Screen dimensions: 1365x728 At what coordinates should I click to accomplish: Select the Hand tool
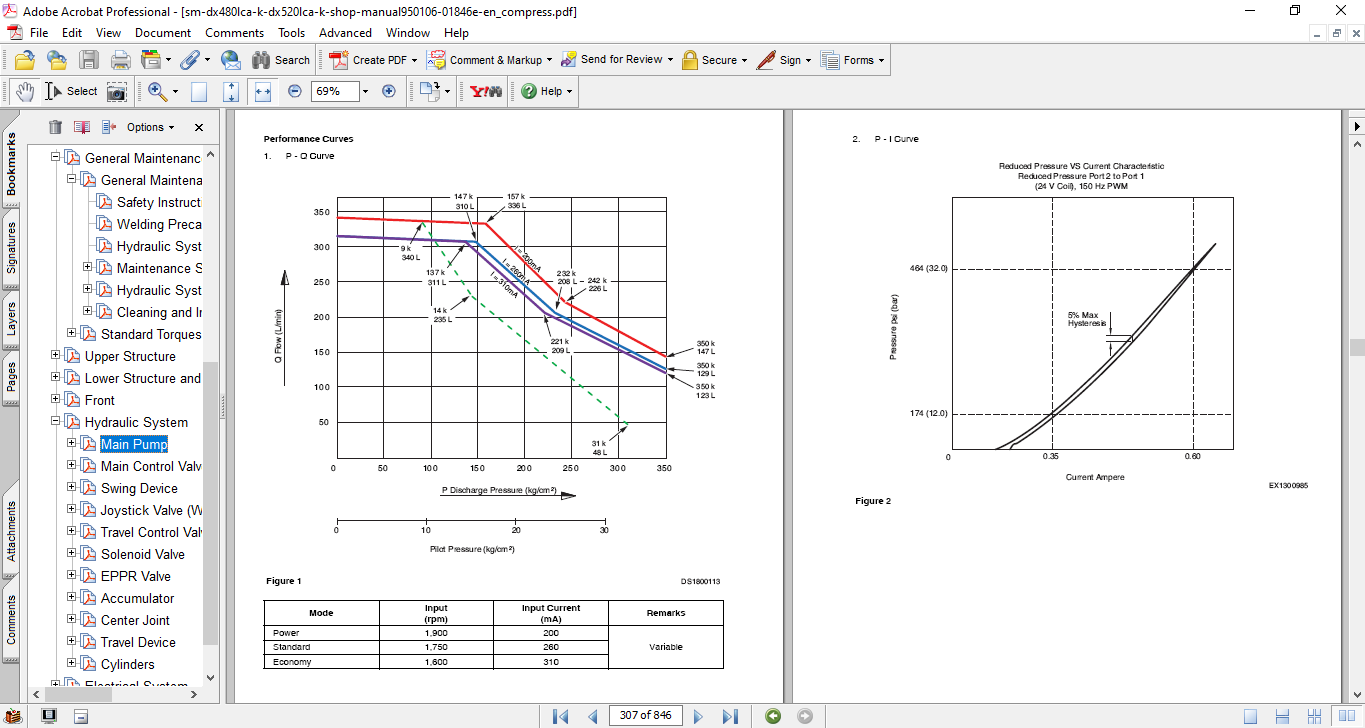pyautogui.click(x=24, y=91)
